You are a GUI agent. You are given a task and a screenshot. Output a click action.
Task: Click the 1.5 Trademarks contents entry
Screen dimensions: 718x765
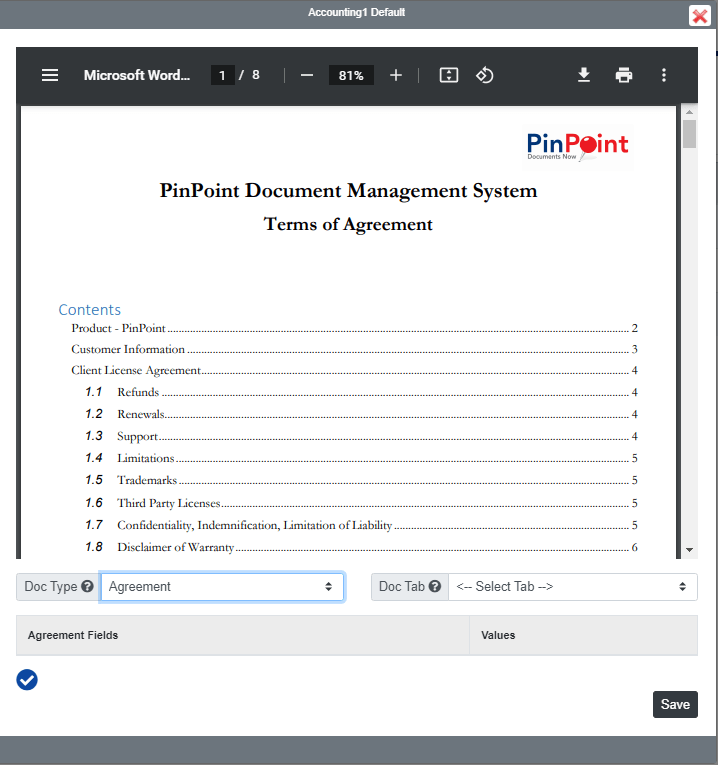point(361,480)
